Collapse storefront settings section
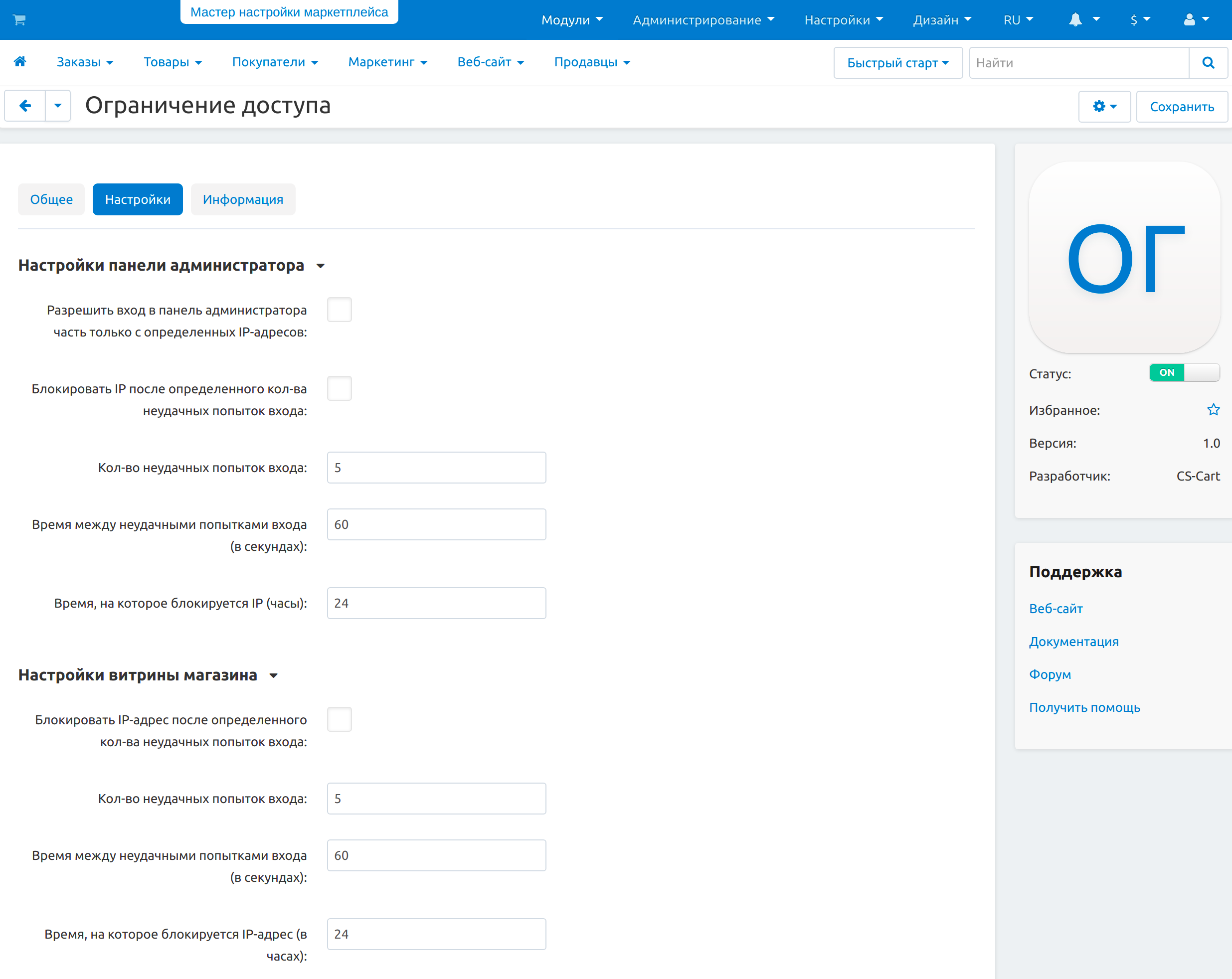This screenshot has width=1232, height=979. (274, 676)
